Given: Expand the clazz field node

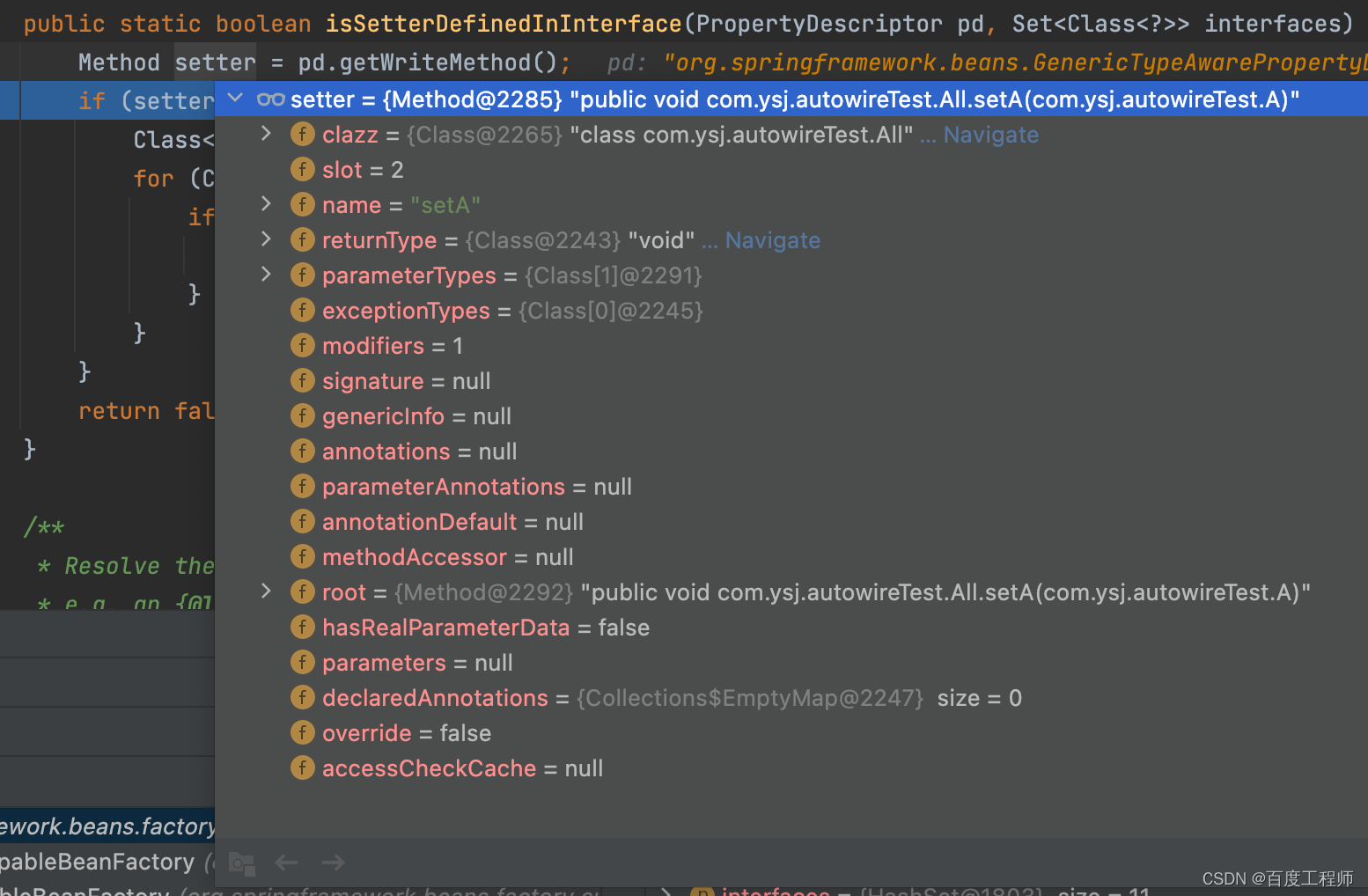Looking at the screenshot, I should tap(266, 134).
